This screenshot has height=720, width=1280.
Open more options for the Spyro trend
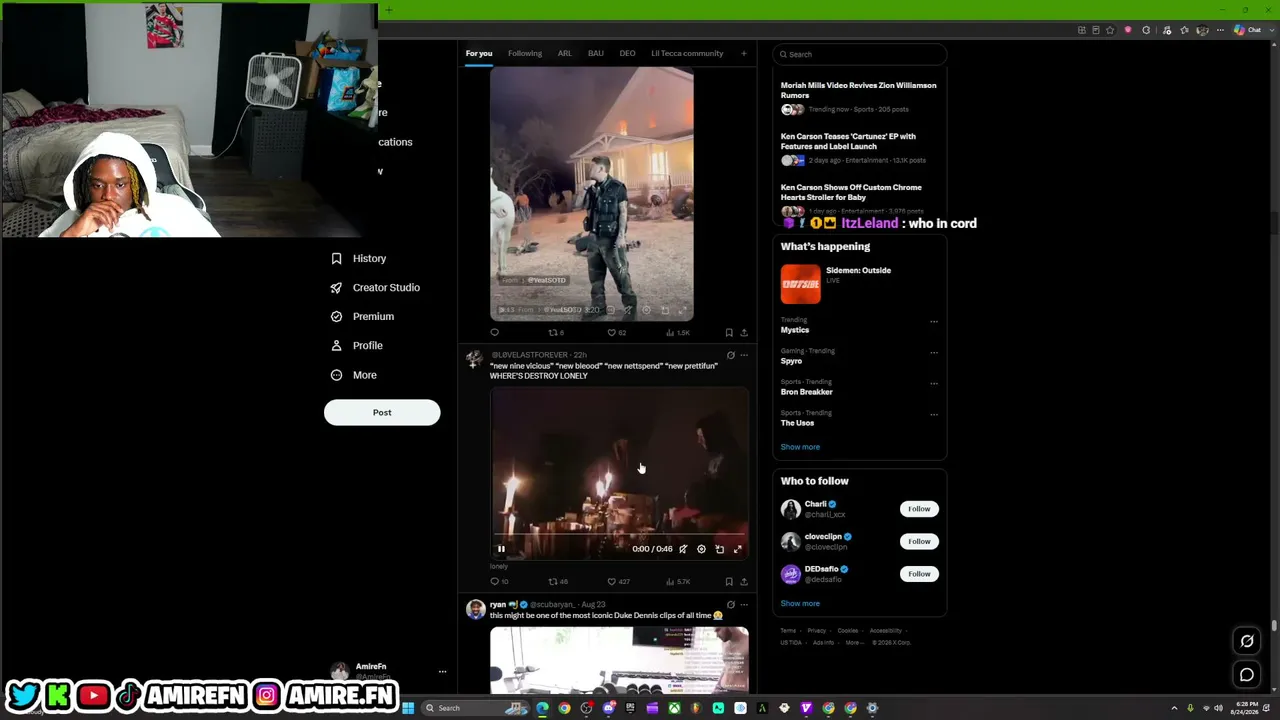[934, 353]
